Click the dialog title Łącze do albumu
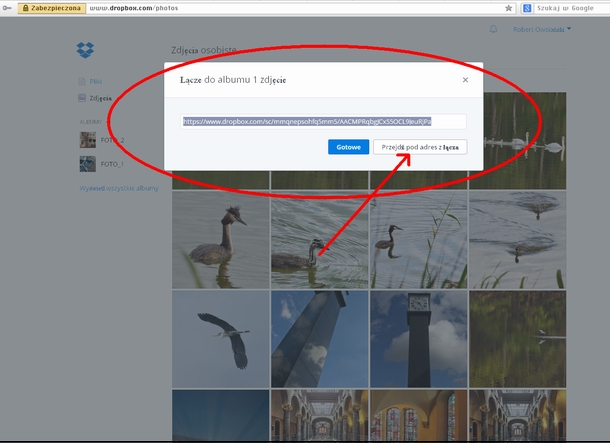This screenshot has width=610, height=443. (x=233, y=80)
